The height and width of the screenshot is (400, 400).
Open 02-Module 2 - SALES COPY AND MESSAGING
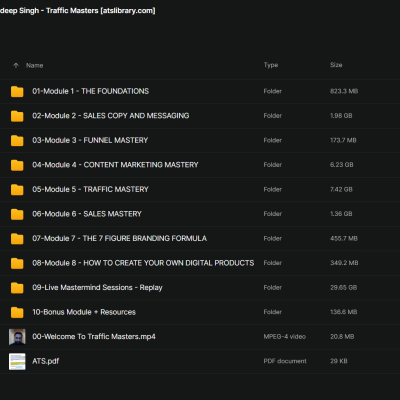tap(111, 116)
